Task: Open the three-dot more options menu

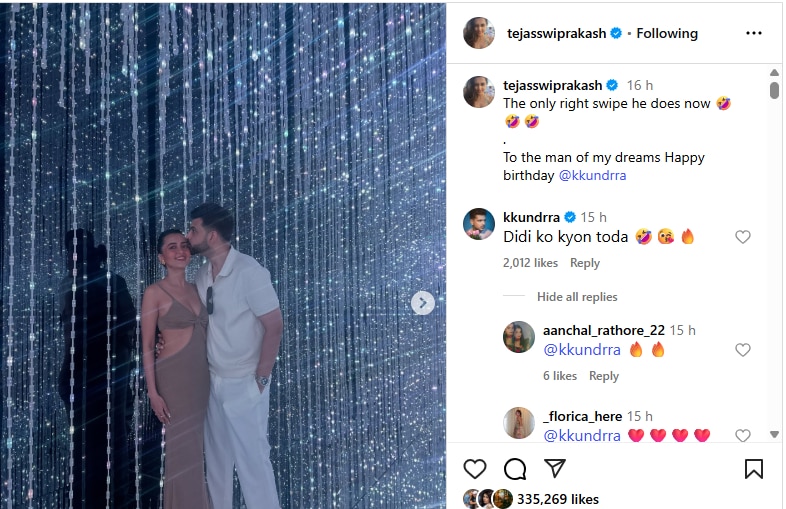Action: (x=754, y=33)
